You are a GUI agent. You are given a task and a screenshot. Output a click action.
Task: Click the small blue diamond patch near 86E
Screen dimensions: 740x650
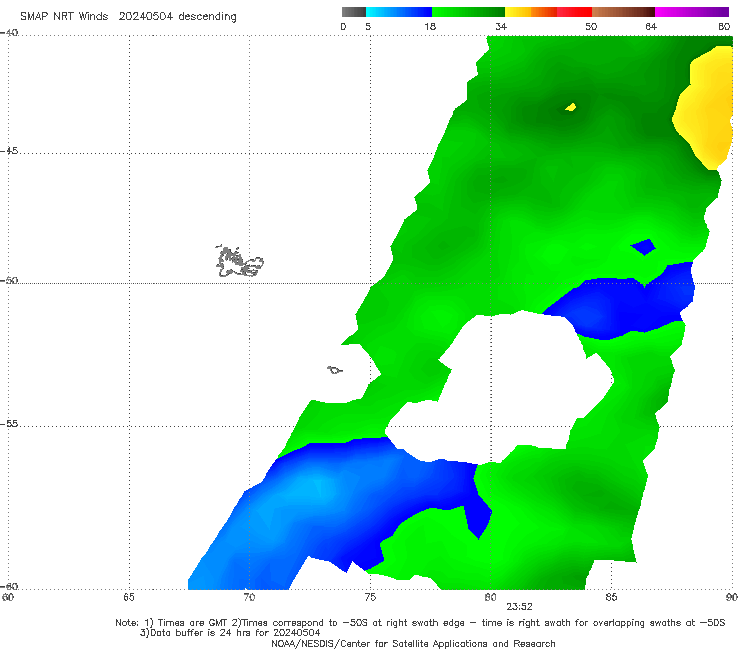coord(643,247)
